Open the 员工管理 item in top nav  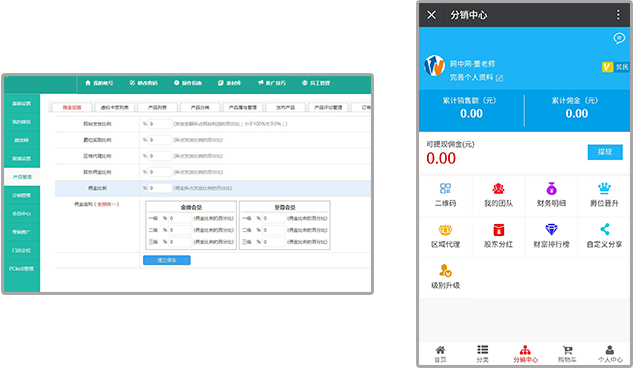pyautogui.click(x=316, y=83)
